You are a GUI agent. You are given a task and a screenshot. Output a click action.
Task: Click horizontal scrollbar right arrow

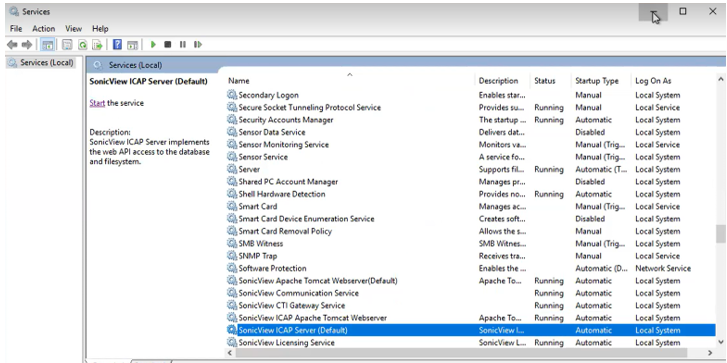coord(710,353)
